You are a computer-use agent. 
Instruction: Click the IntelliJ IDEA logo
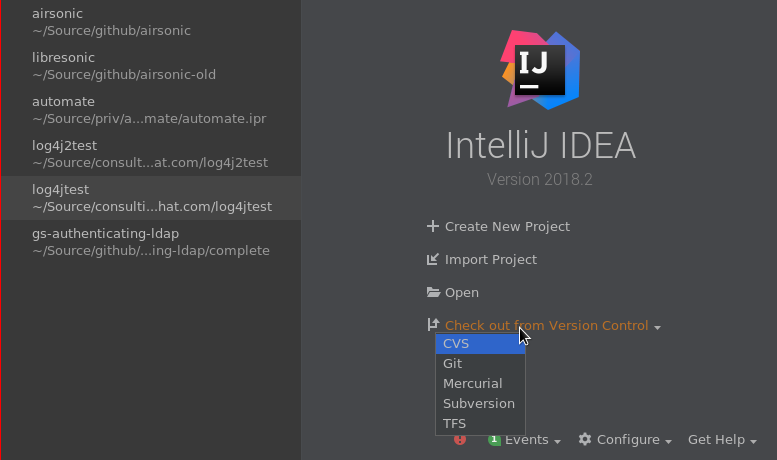click(x=540, y=69)
